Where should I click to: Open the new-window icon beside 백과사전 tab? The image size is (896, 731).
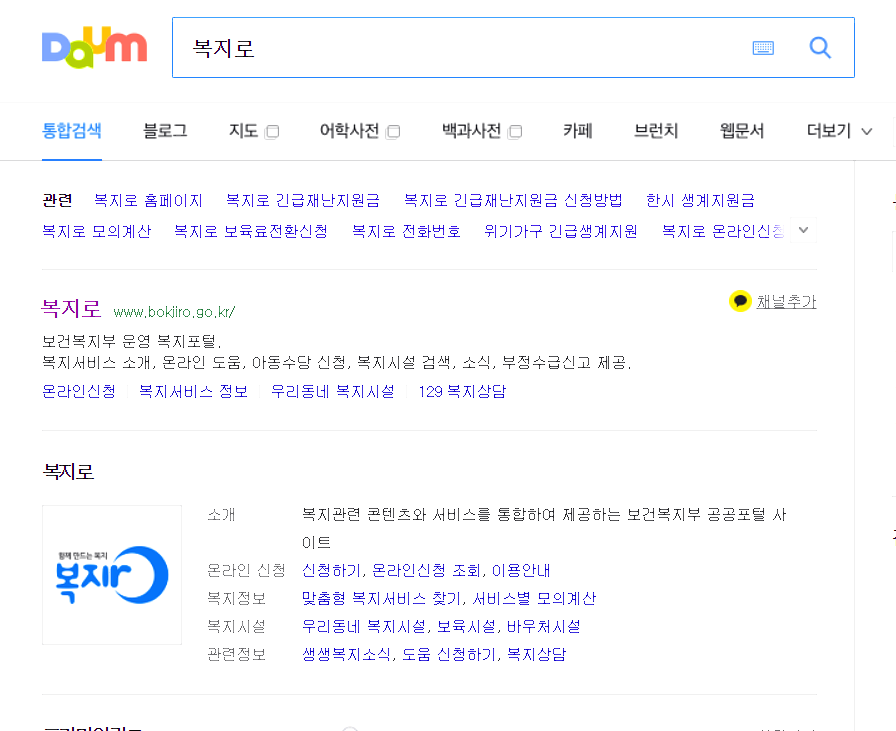[515, 131]
